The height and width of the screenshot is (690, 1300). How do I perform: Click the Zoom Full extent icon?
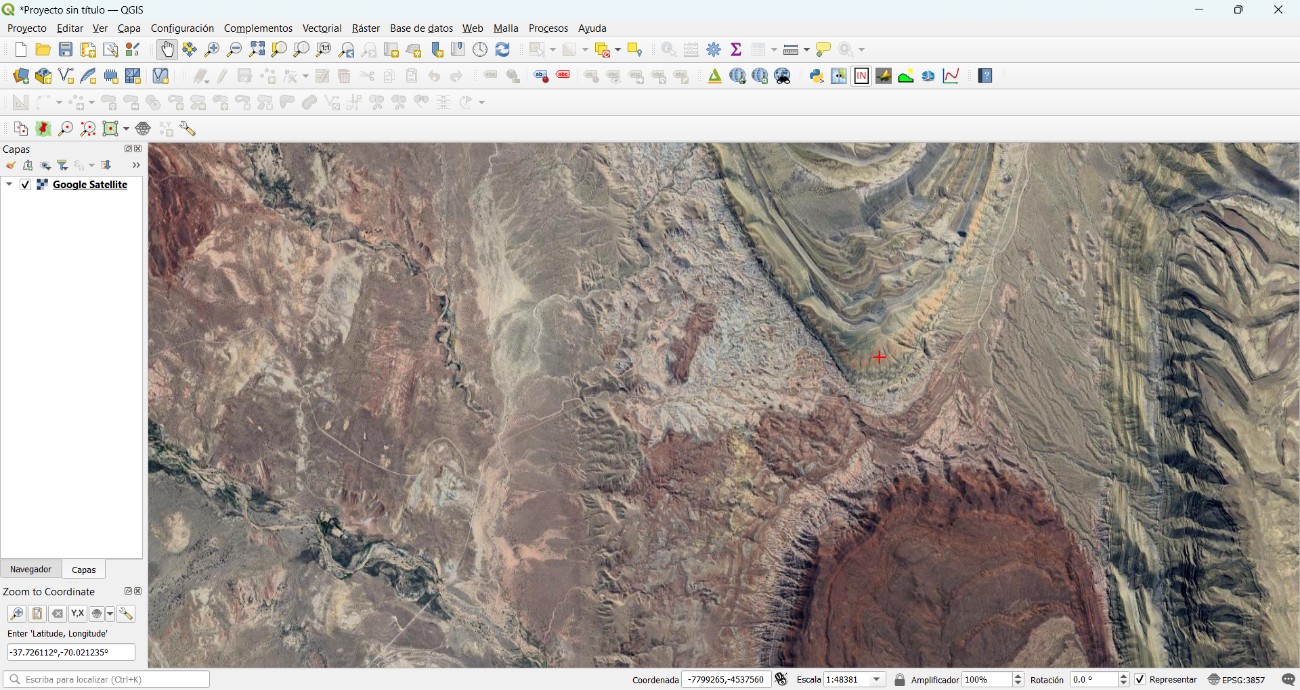pyautogui.click(x=257, y=49)
